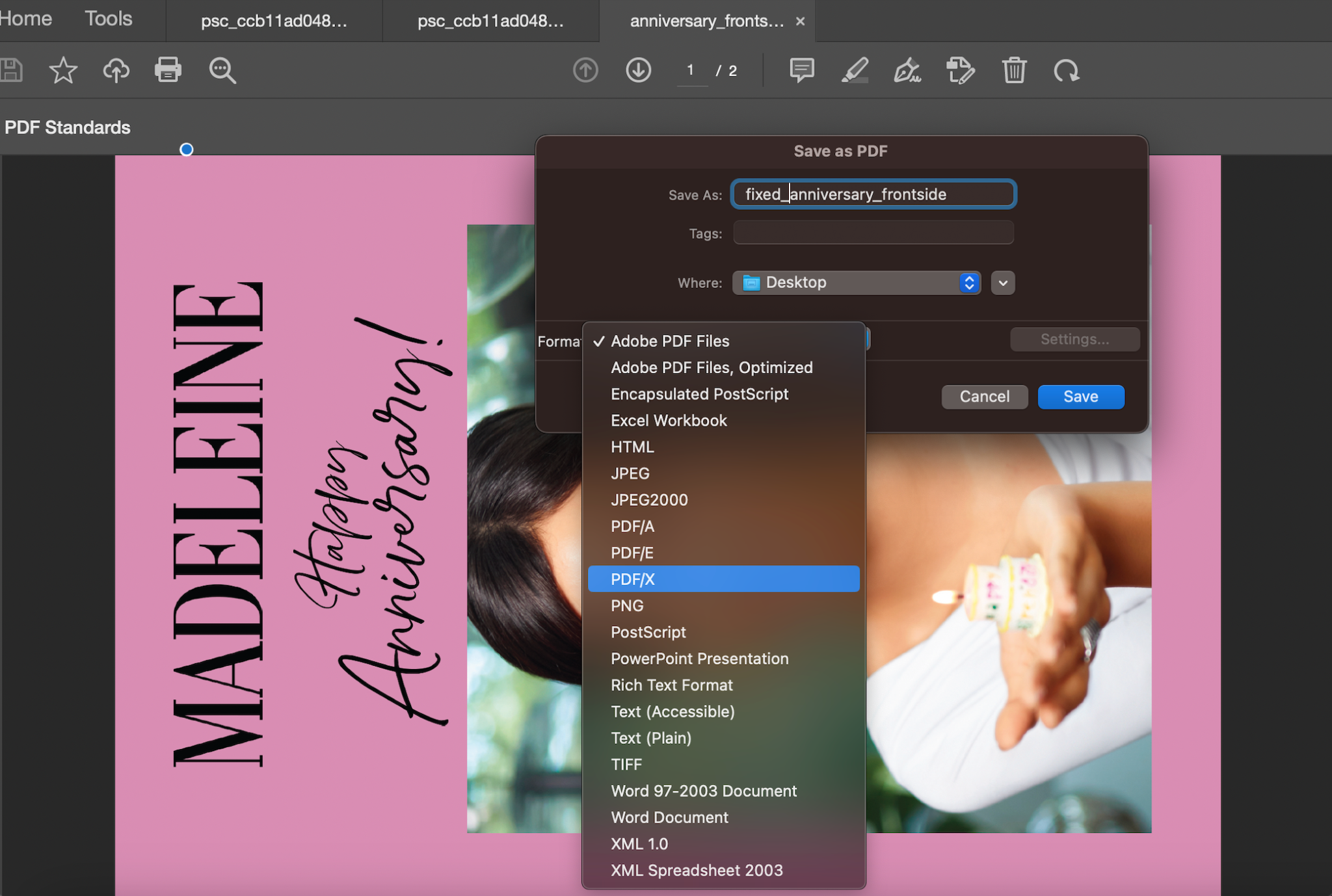Cancel the Save as PDF dialog
This screenshot has width=1332, height=896.
984,397
